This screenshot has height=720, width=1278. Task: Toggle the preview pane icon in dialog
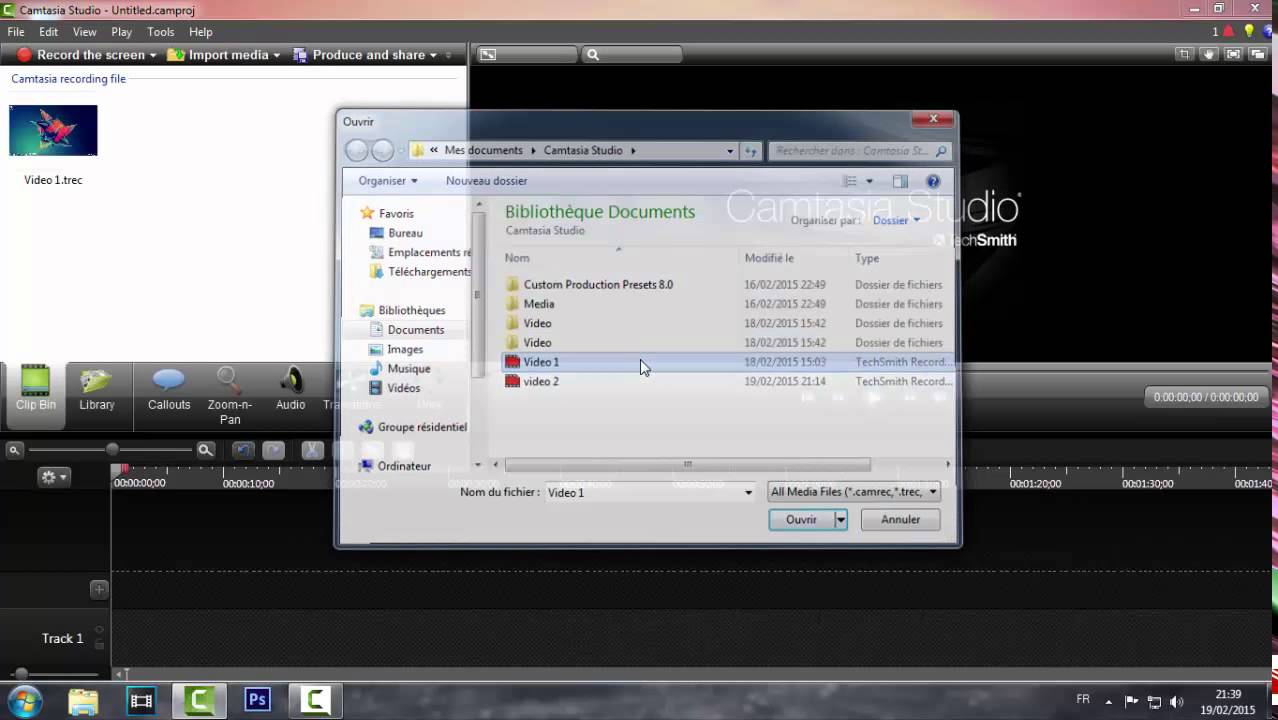pyautogui.click(x=900, y=181)
